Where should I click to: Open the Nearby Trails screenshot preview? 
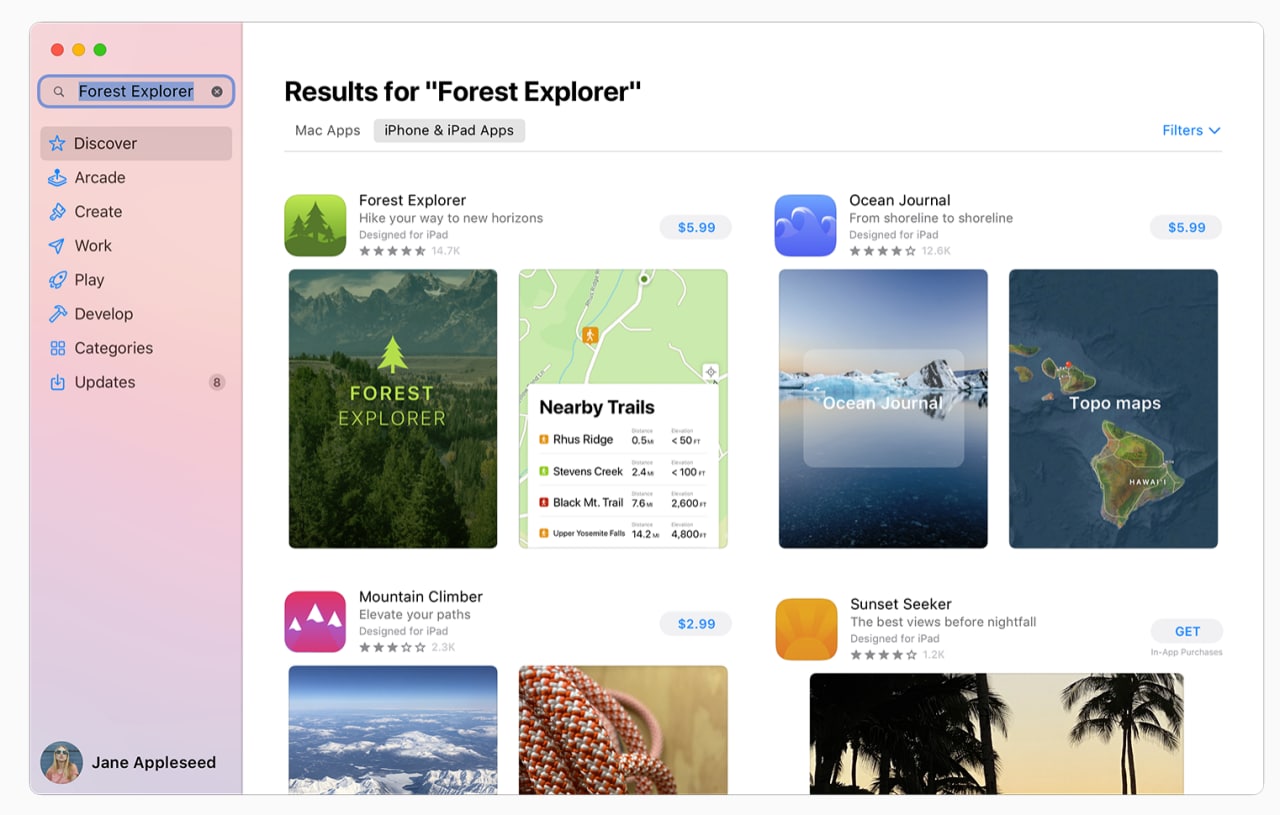(623, 408)
